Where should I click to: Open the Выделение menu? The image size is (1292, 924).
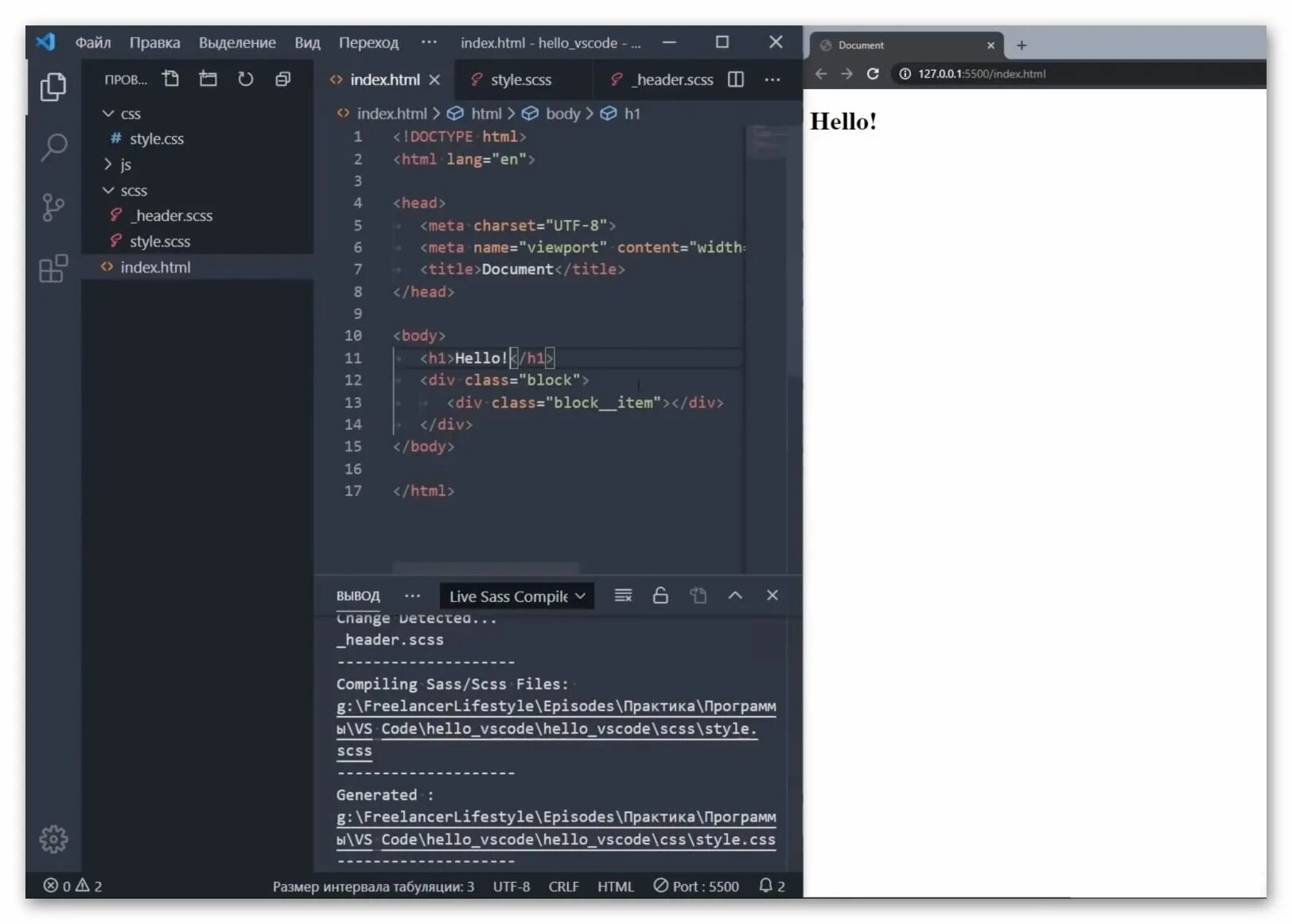(237, 42)
